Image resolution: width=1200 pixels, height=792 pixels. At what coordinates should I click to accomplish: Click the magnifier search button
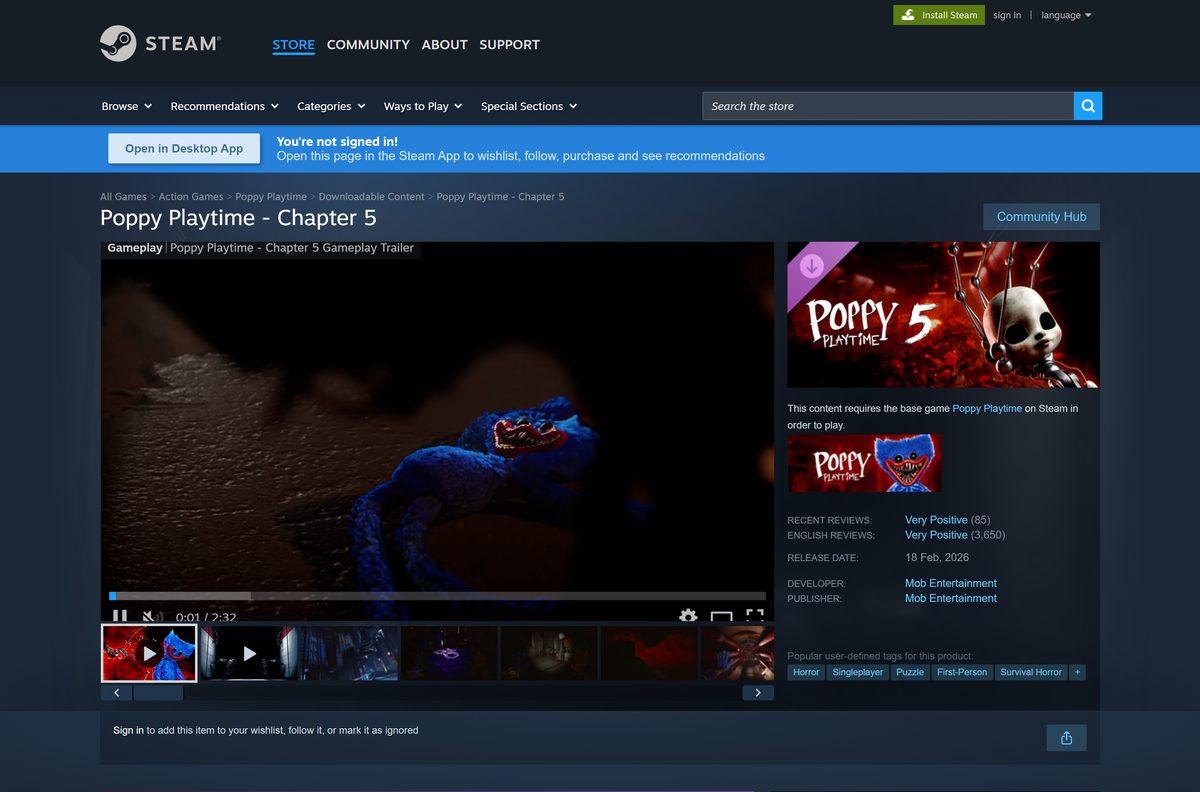[1088, 106]
